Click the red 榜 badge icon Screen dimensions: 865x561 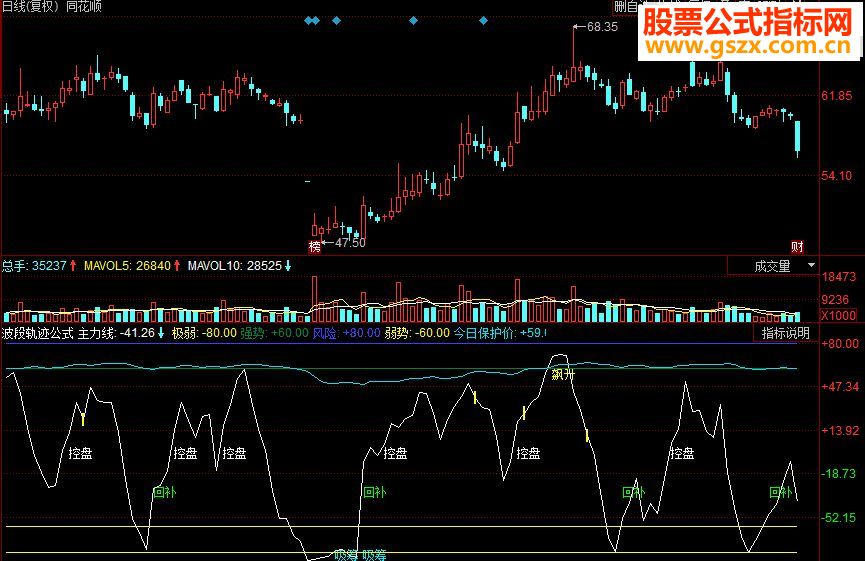314,247
